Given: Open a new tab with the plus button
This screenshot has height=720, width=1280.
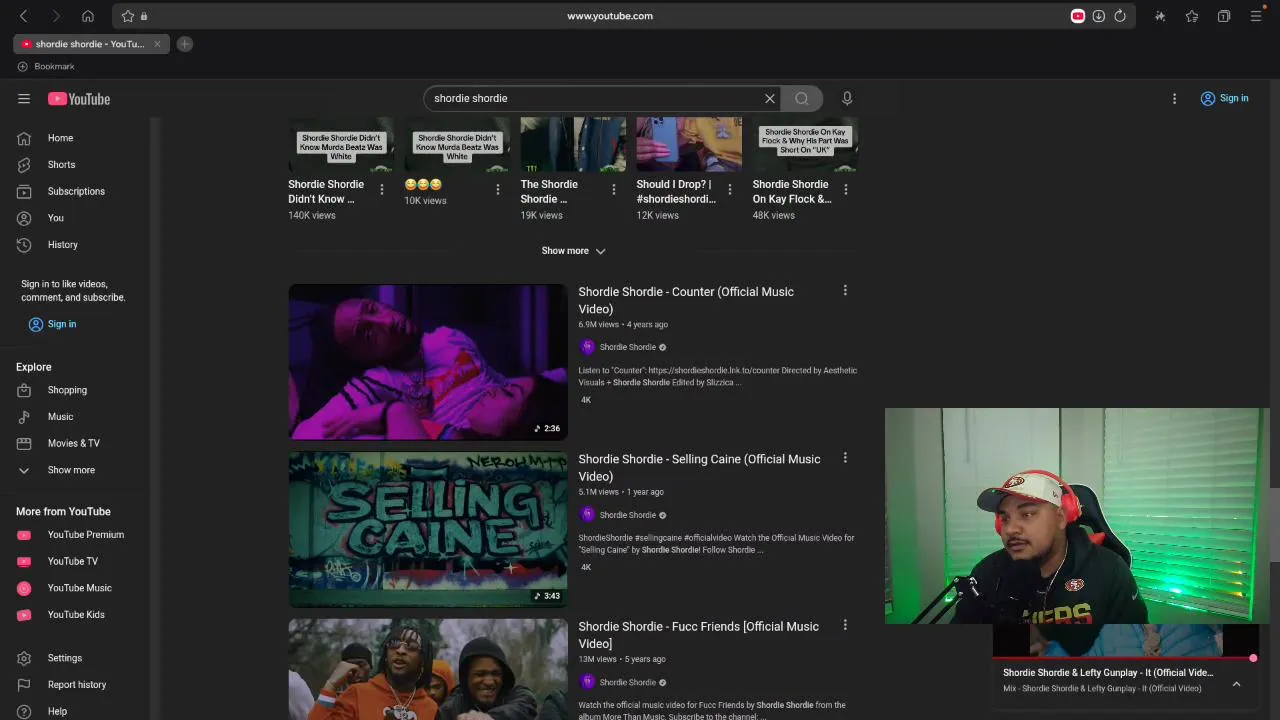Looking at the screenshot, I should [x=185, y=44].
